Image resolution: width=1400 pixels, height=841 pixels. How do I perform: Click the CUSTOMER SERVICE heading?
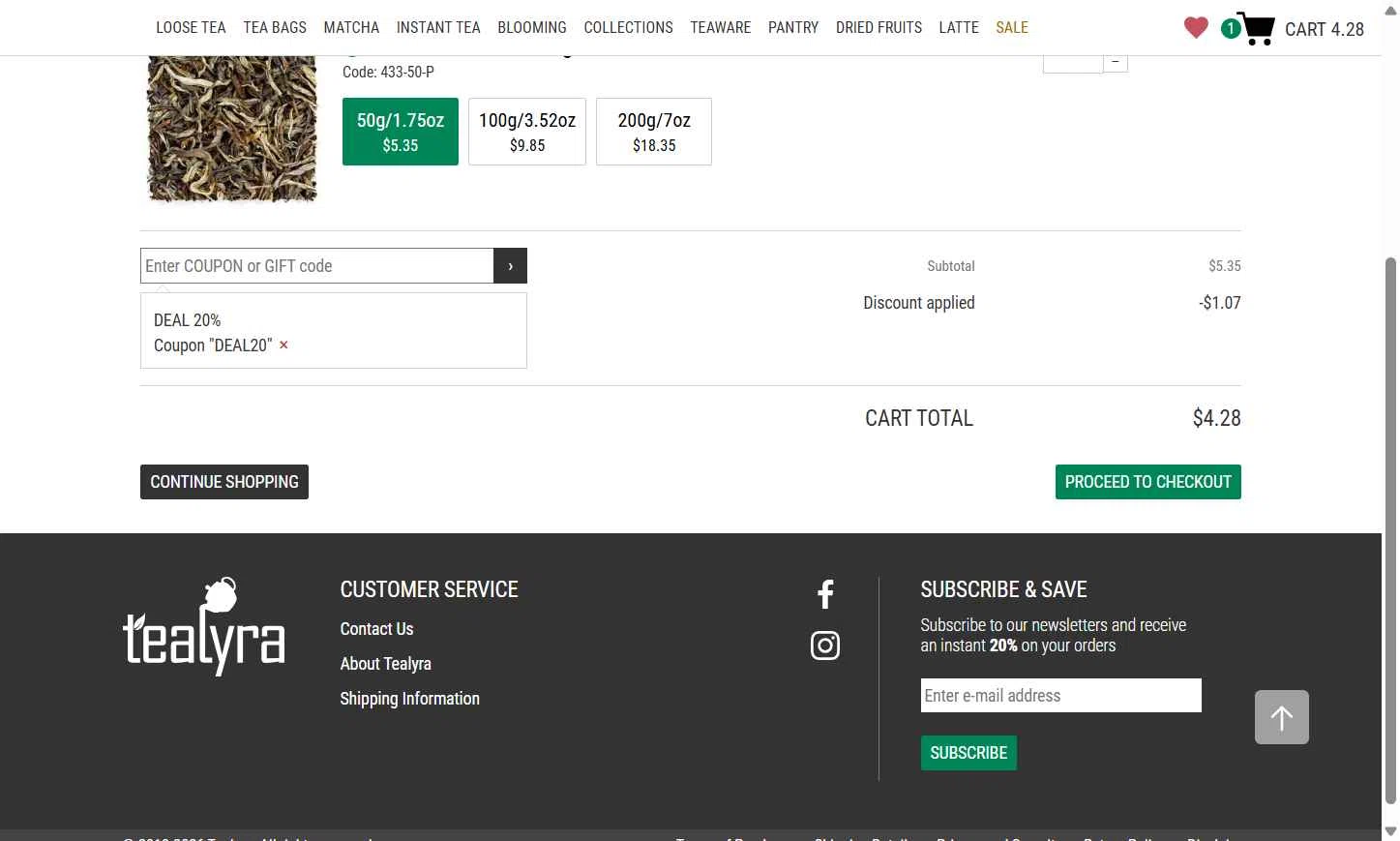coord(429,589)
